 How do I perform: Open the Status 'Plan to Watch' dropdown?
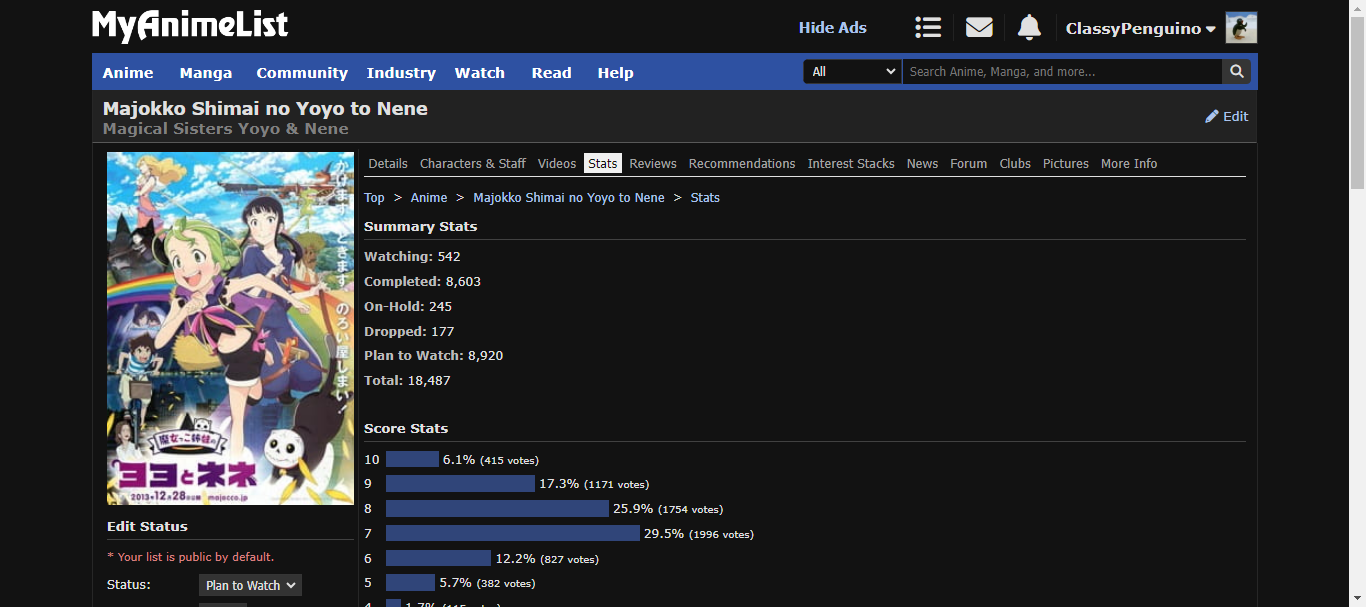point(250,585)
